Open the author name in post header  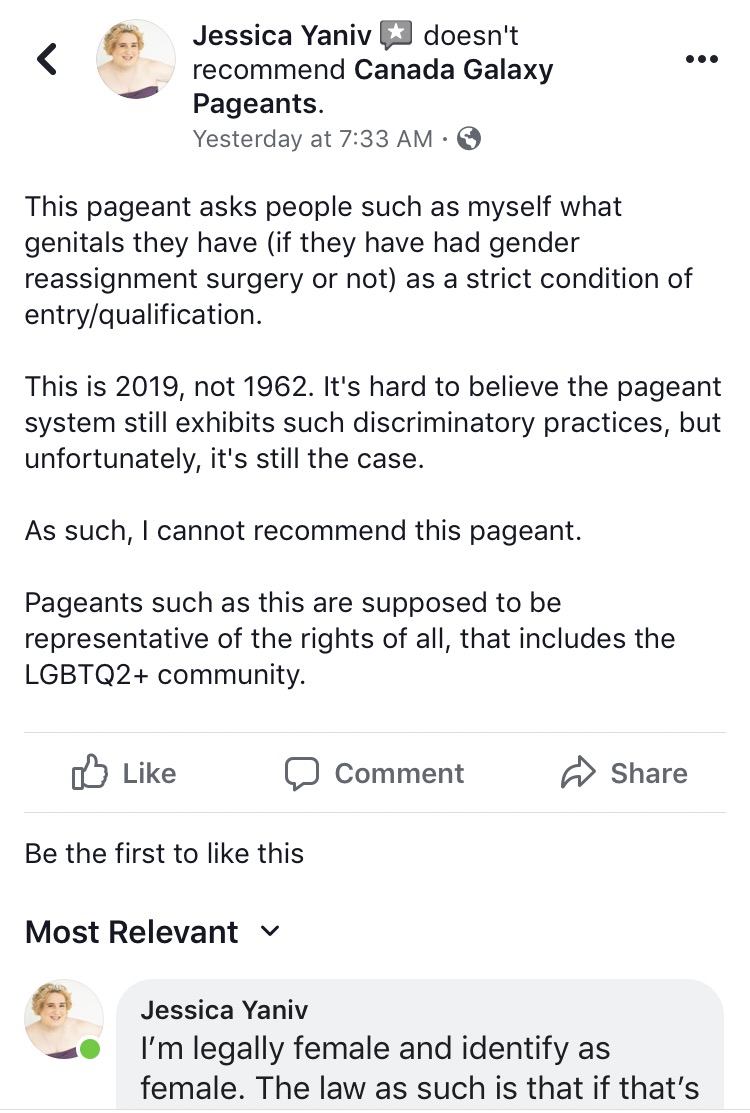(x=282, y=35)
